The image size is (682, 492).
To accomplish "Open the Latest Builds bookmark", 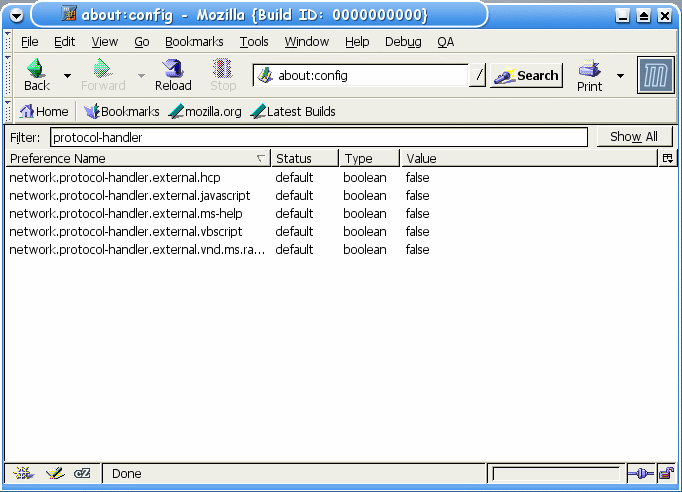I will tap(293, 112).
